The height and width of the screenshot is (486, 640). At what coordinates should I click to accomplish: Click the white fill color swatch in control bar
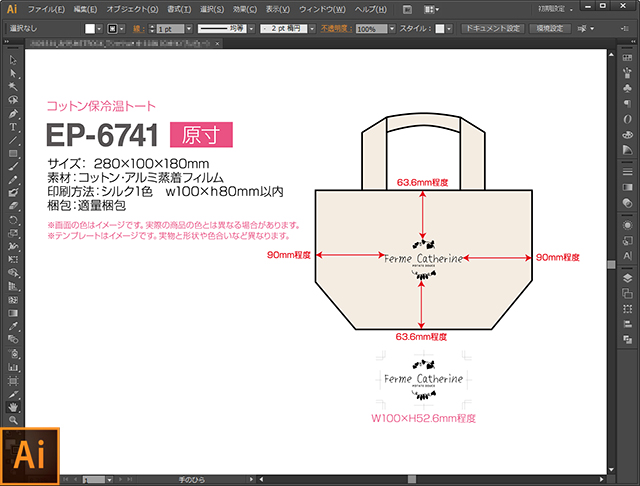click(x=90, y=29)
